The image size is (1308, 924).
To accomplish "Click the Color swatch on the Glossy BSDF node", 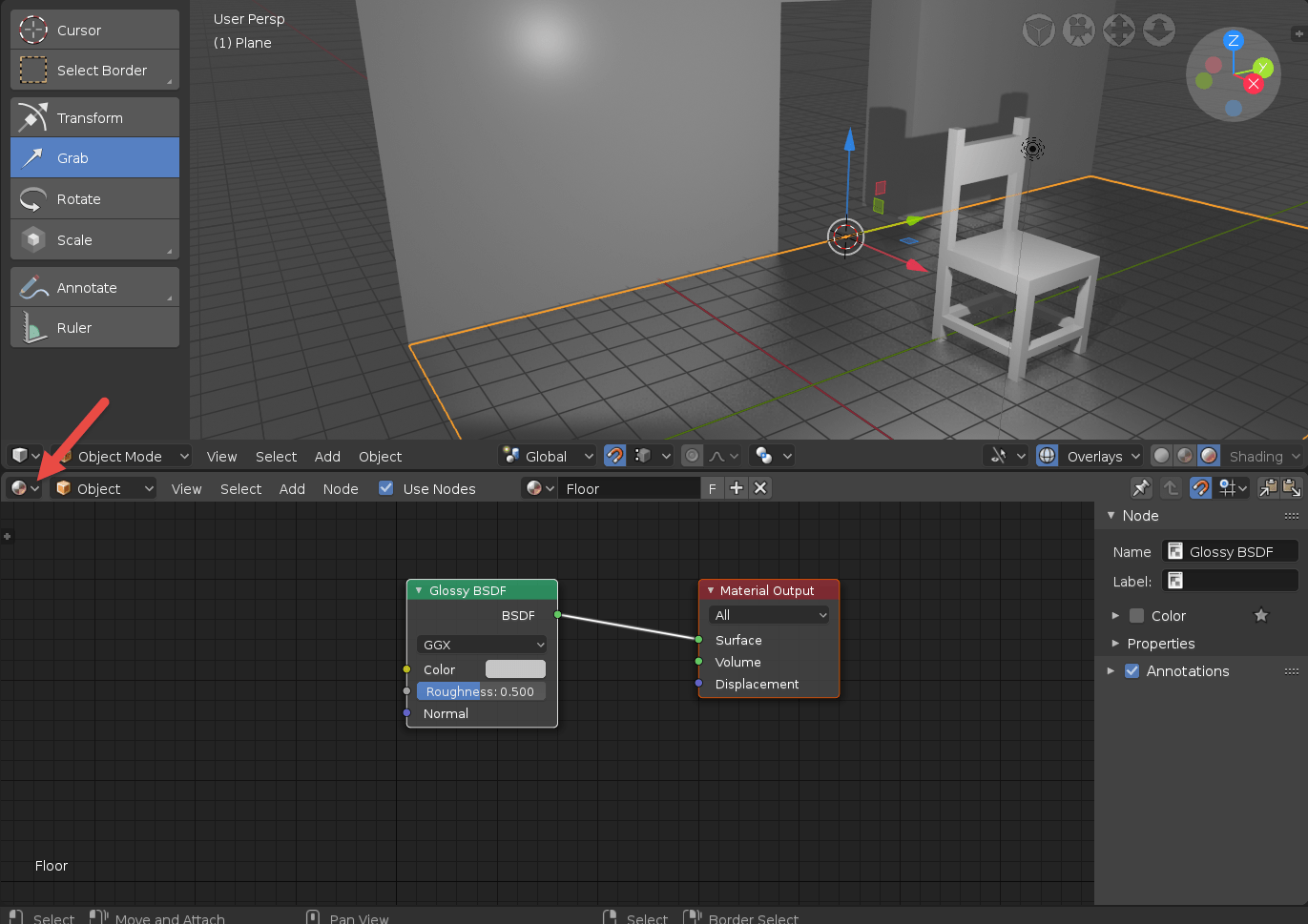I will [x=515, y=669].
